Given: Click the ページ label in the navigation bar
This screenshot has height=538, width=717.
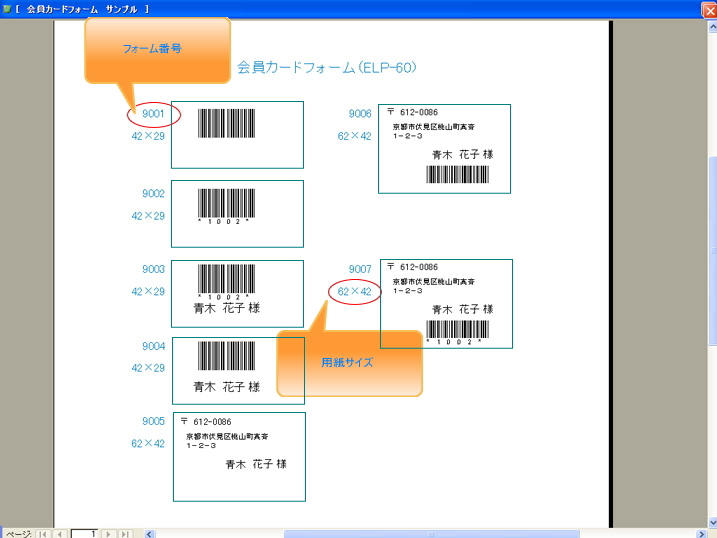Looking at the screenshot, I should (19, 534).
